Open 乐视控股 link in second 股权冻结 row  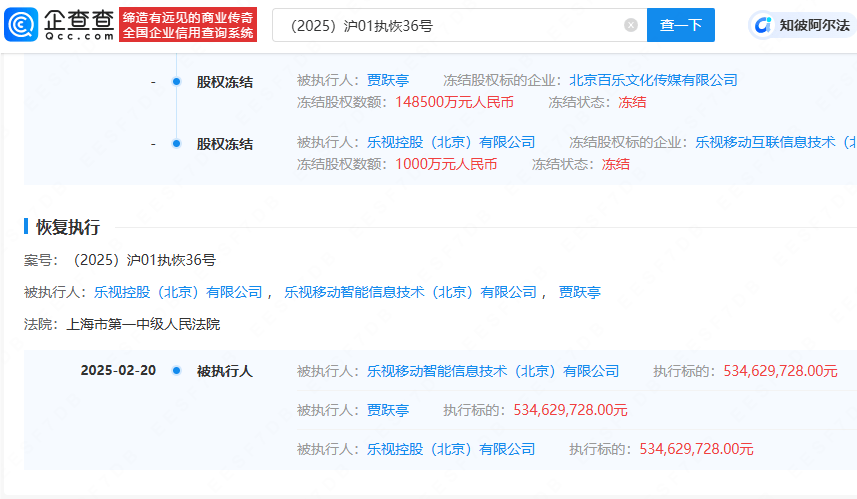click(451, 142)
